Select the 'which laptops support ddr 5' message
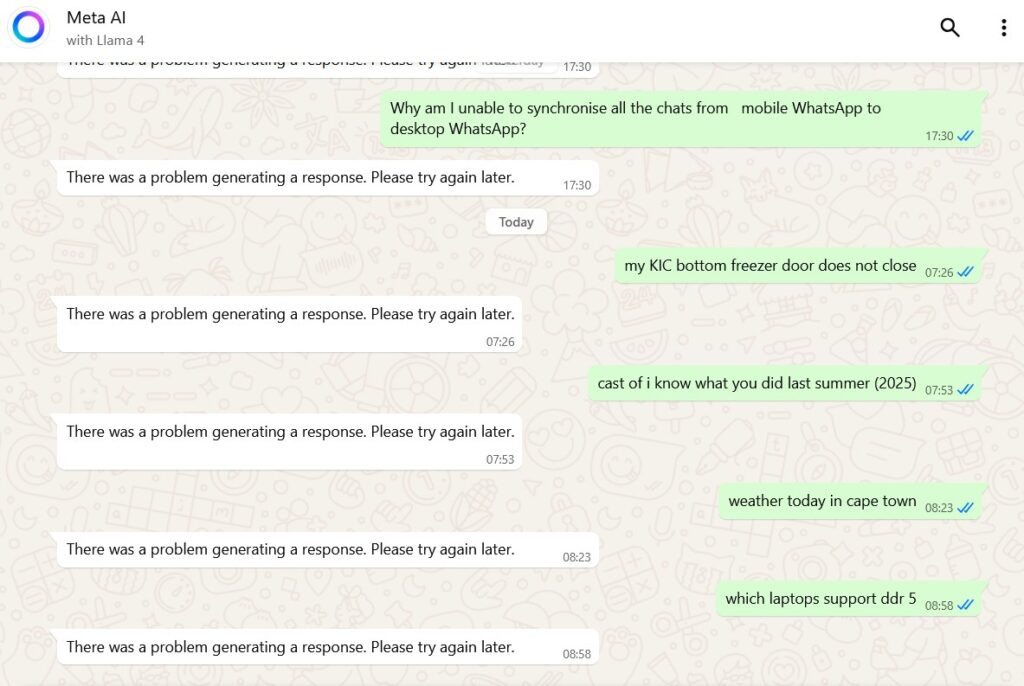The image size is (1024, 686). (x=848, y=599)
